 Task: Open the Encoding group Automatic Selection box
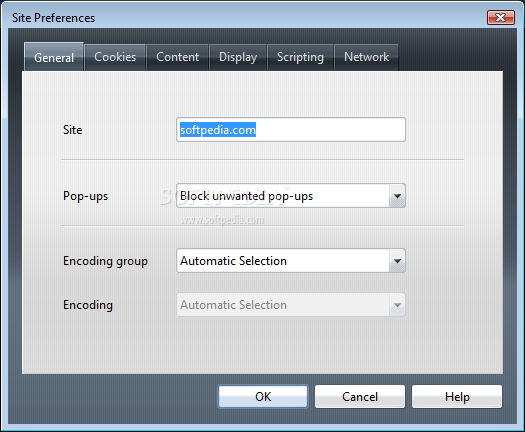(291, 261)
